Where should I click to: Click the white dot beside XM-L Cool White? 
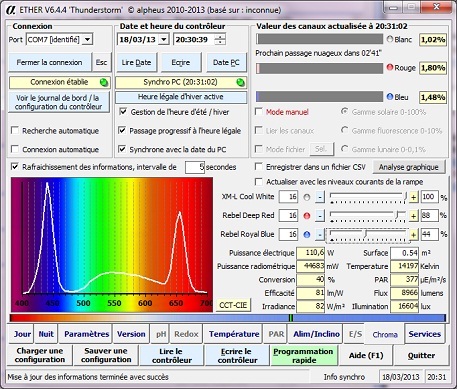click(307, 197)
